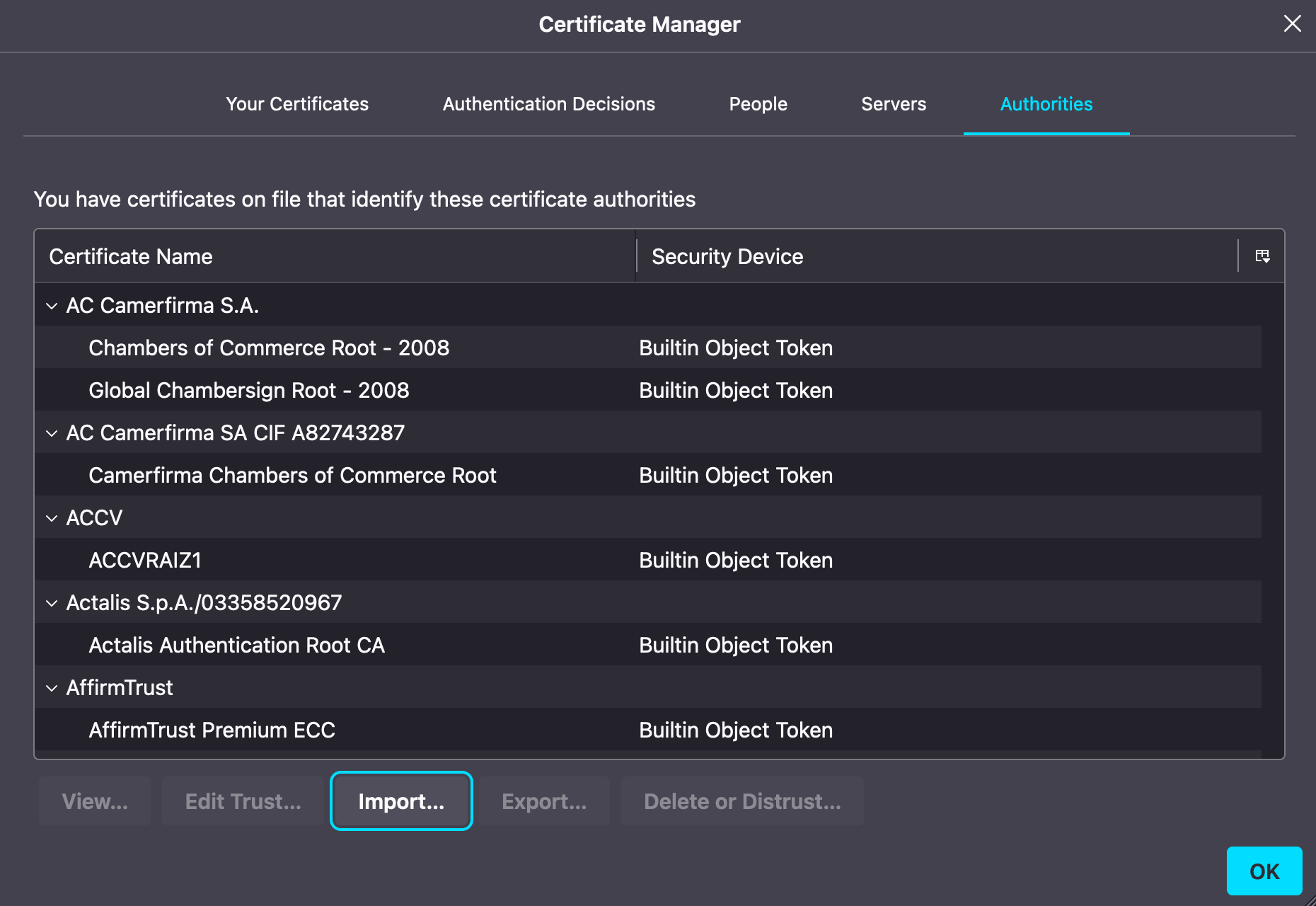Close the Certificate Manager dialog
This screenshot has height=906, width=1316.
(x=1292, y=24)
